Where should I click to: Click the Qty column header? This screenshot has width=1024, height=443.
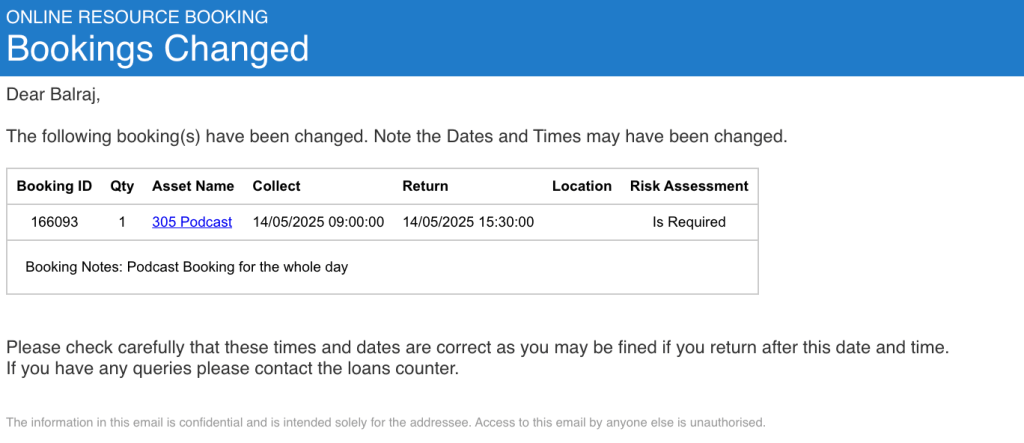pyautogui.click(x=122, y=186)
